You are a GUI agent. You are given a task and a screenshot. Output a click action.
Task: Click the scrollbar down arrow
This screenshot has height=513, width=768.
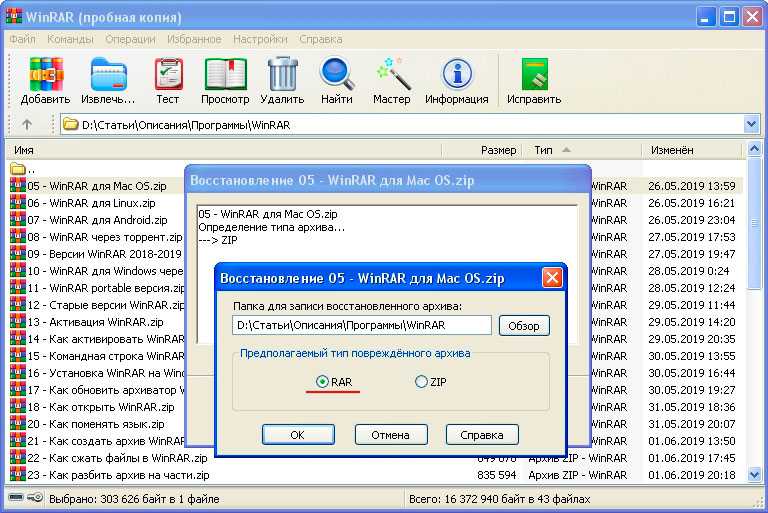(x=754, y=474)
